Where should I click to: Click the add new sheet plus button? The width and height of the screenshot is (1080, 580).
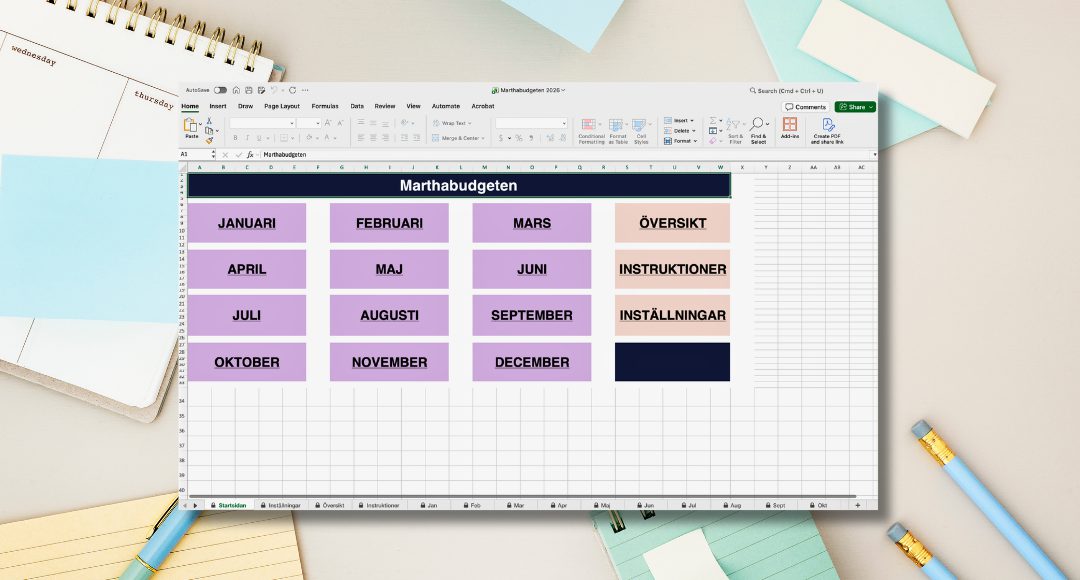tap(857, 506)
